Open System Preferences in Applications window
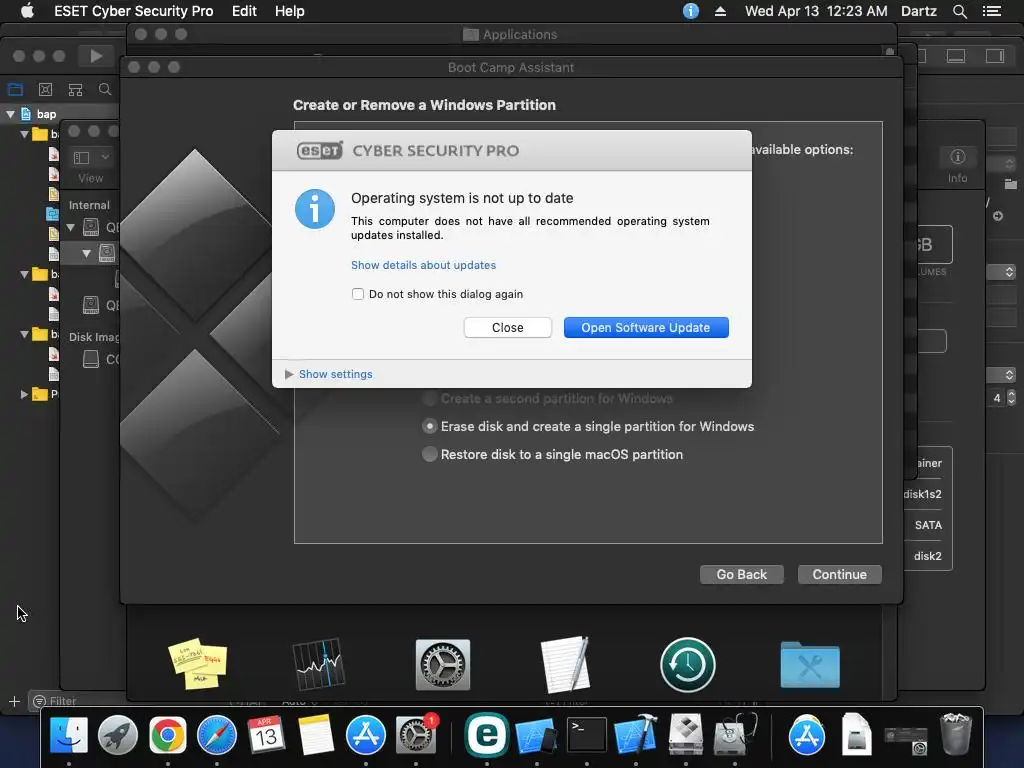1024x768 pixels. pyautogui.click(x=443, y=664)
